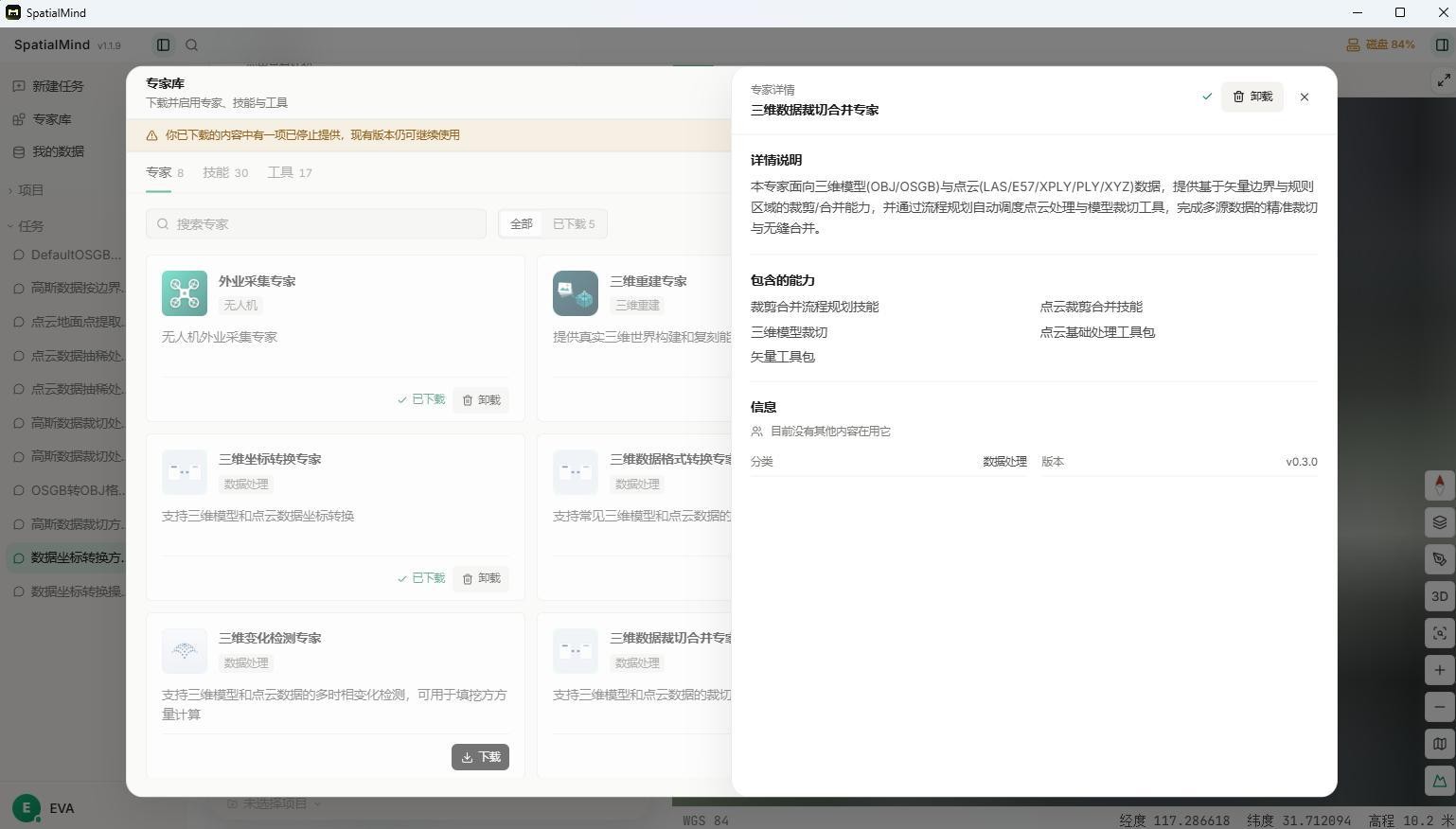This screenshot has width=1456, height=829.
Task: Switch to 3D view button
Action: click(x=1439, y=596)
